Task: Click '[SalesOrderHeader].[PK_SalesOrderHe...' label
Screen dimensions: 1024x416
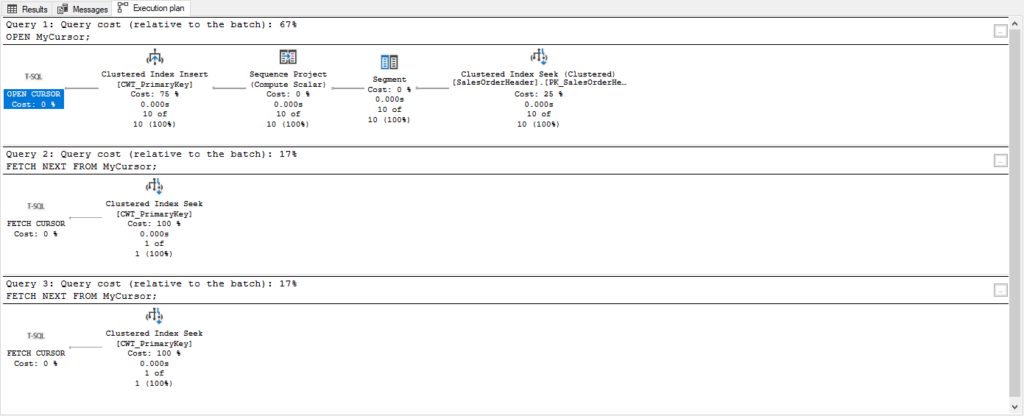Action: click(x=538, y=84)
